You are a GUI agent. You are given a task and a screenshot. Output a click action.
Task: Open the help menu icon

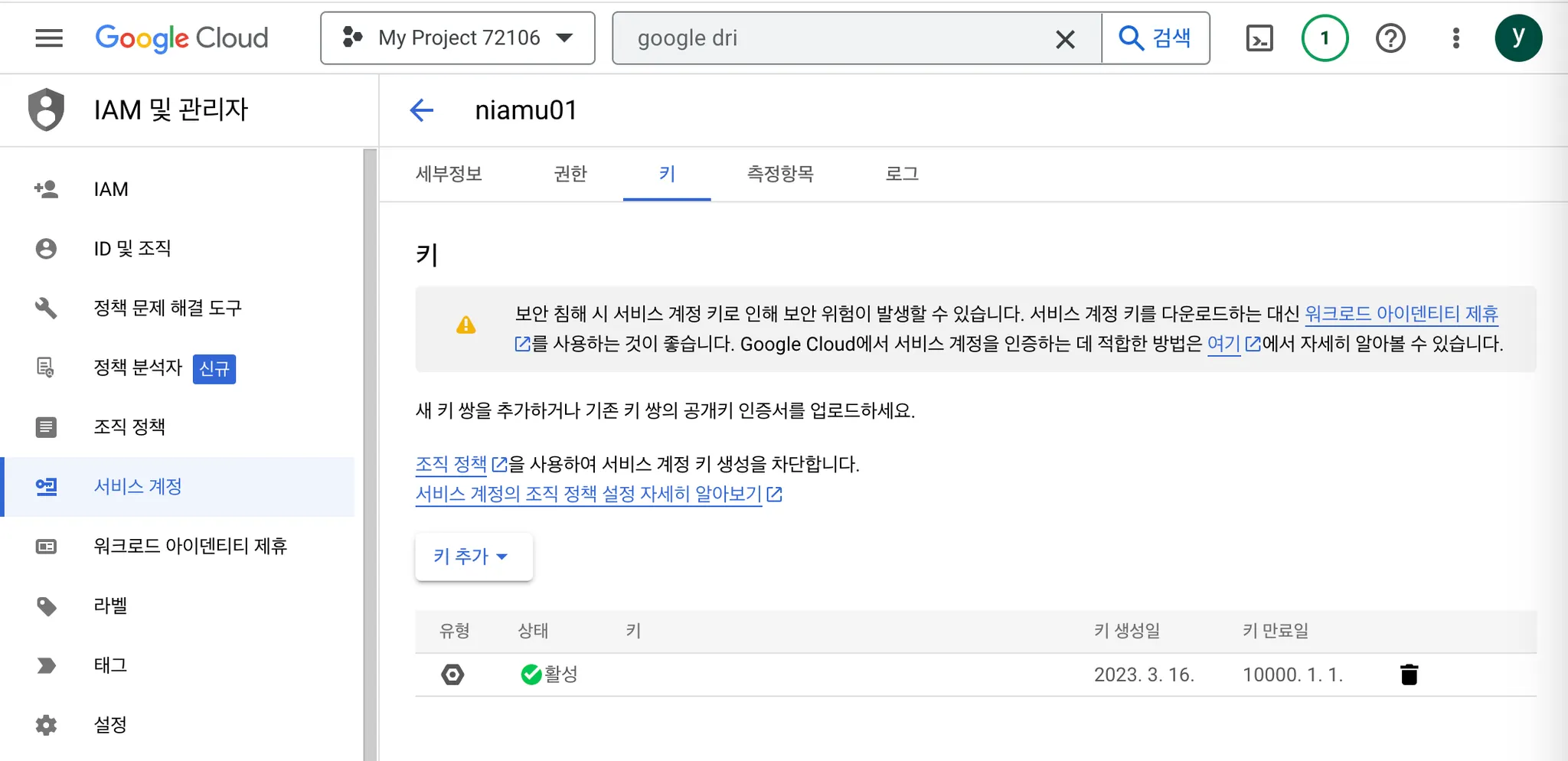tap(1390, 38)
